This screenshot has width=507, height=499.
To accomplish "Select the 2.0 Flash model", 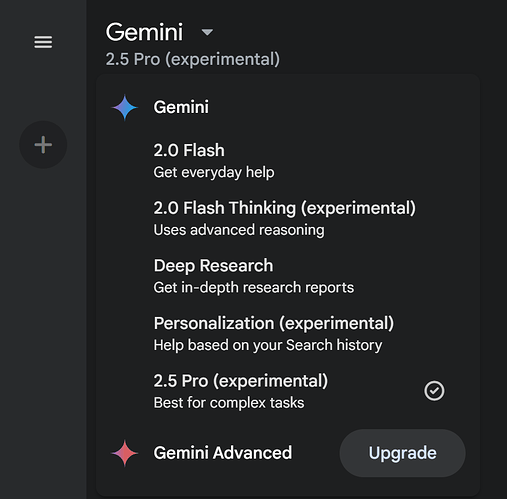I will [x=288, y=161].
